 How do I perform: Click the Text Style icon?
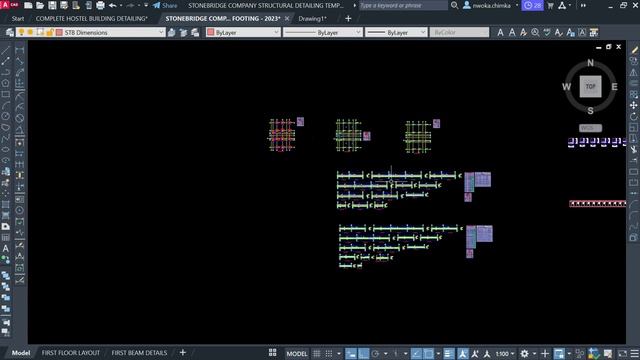pyautogui.click(x=559, y=32)
